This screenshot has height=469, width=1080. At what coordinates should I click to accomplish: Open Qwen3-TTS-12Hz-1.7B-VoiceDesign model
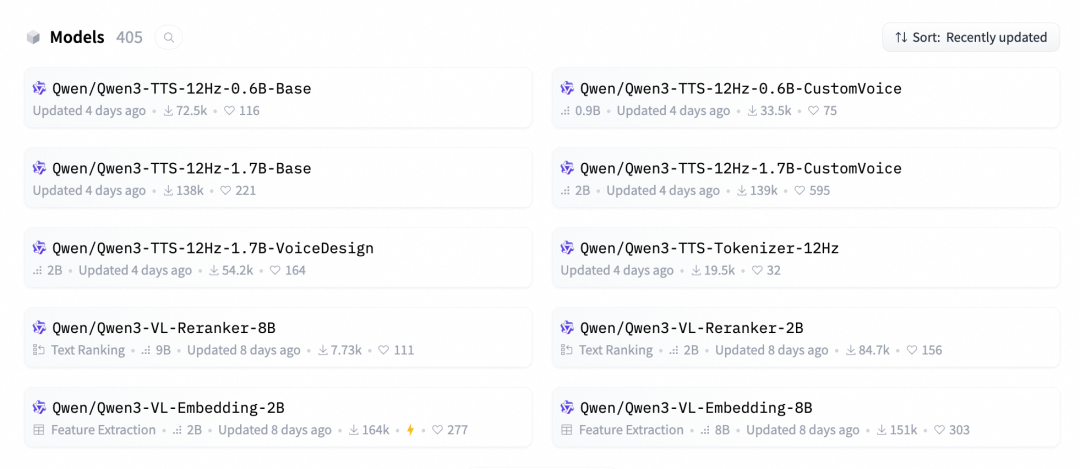212,248
